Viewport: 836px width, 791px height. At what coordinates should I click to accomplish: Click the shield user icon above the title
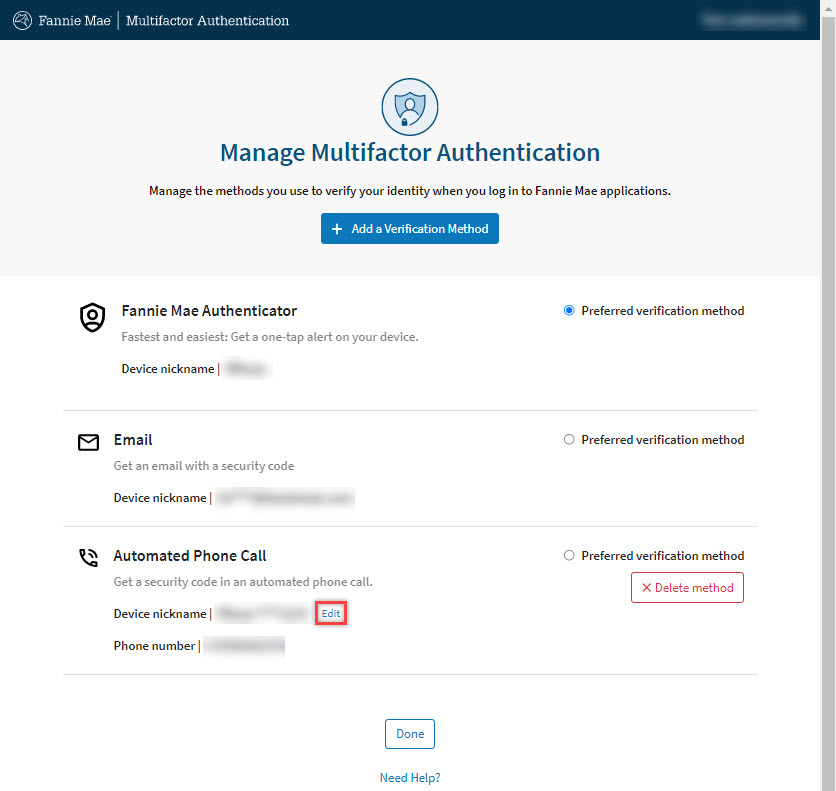tap(409, 107)
